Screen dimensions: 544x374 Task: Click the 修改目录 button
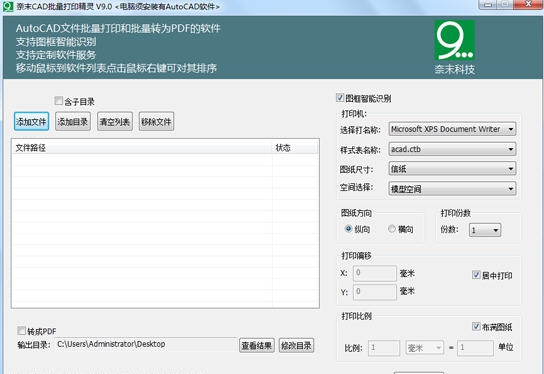click(296, 346)
